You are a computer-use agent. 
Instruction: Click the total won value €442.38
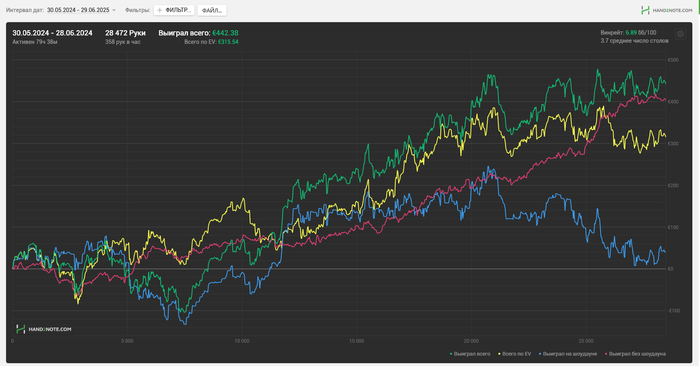pyautogui.click(x=225, y=33)
